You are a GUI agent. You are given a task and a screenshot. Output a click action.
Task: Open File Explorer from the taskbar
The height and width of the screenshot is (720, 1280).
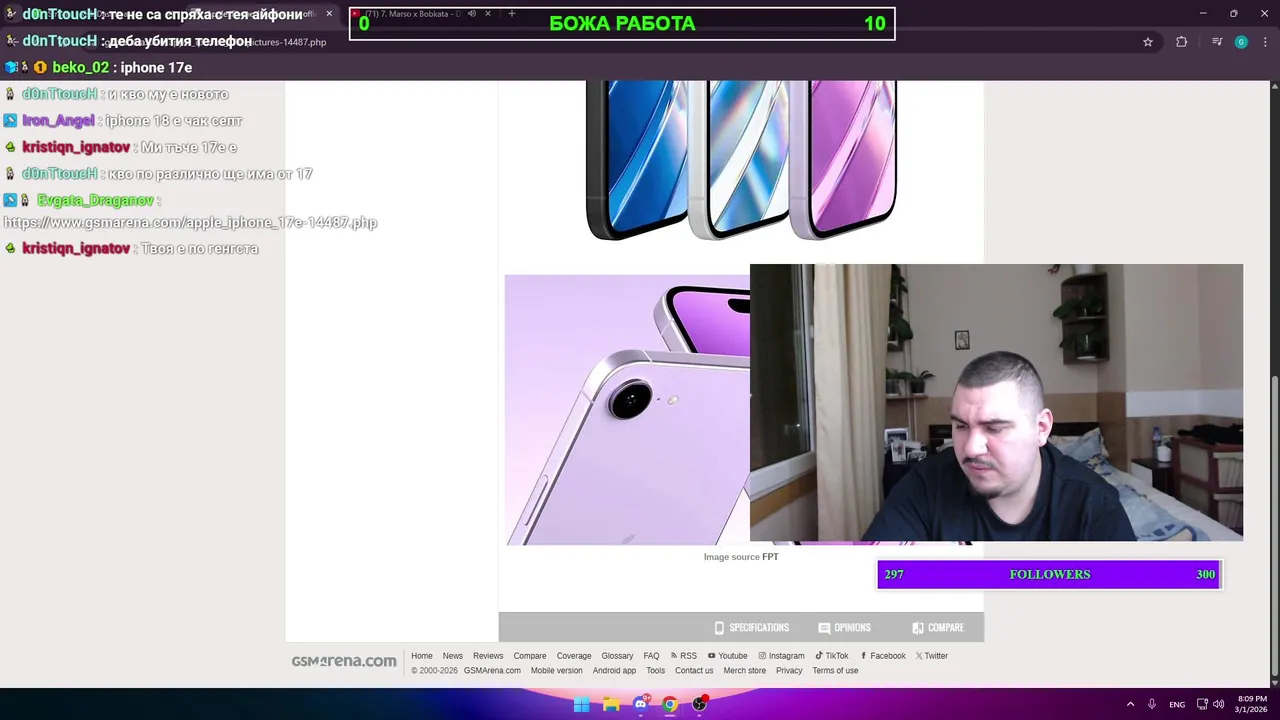[611, 705]
